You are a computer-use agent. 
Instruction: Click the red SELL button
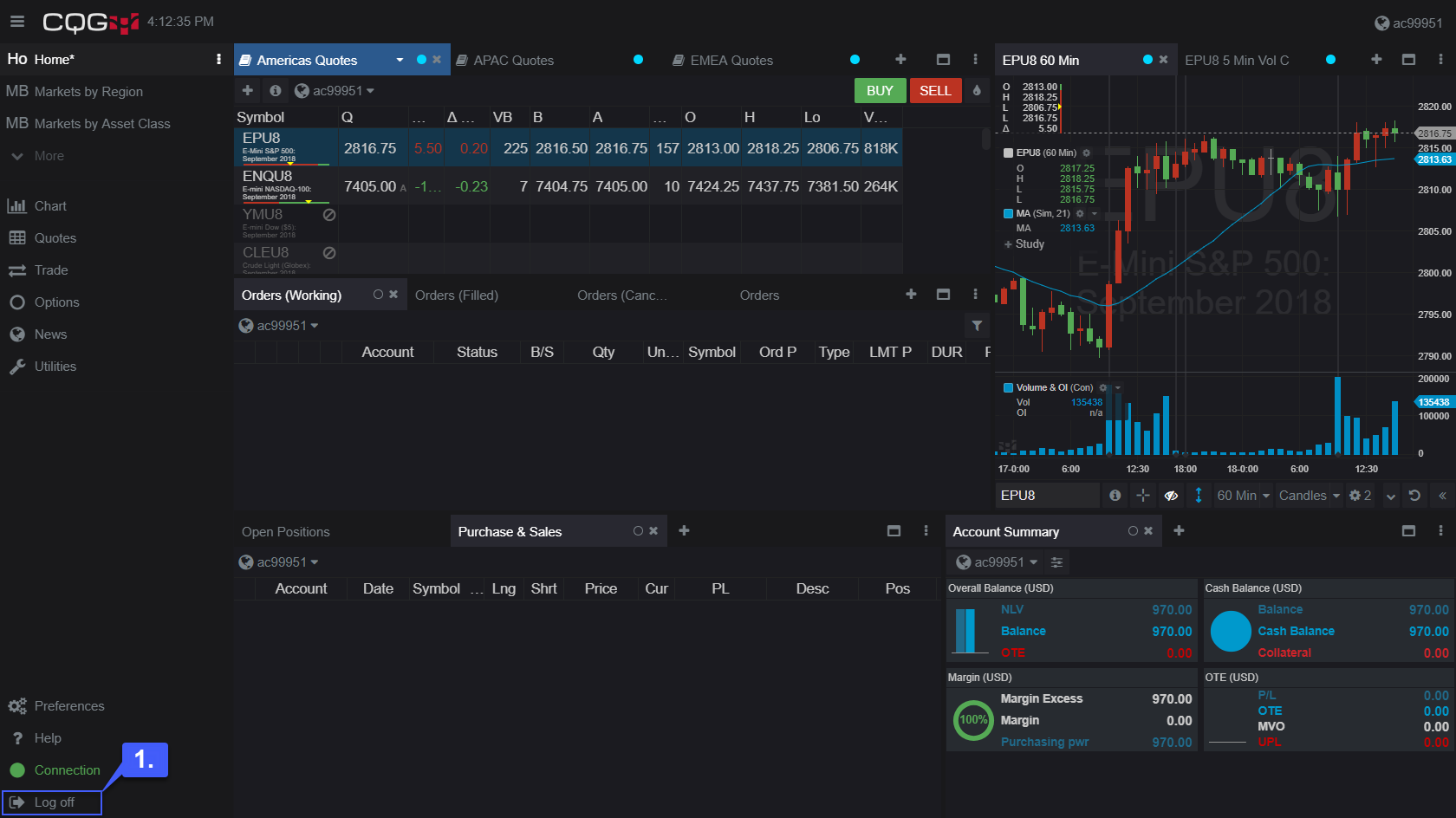(x=935, y=90)
